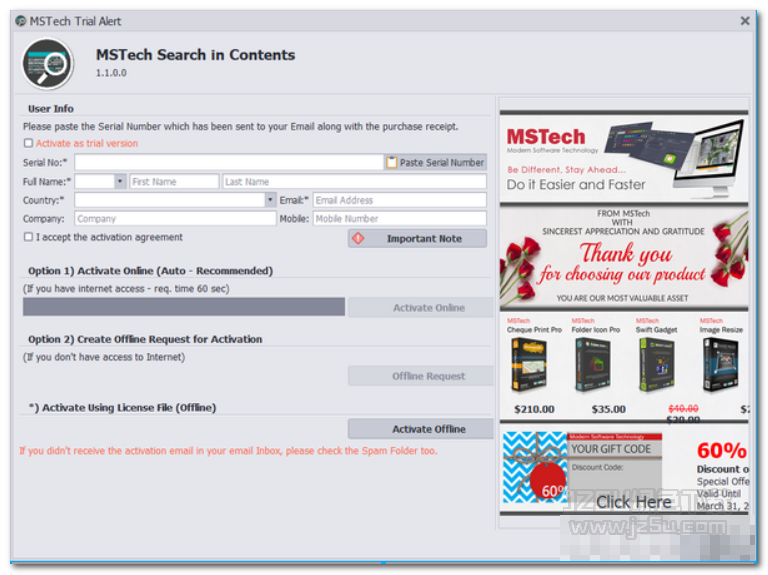Focus the Company input field

tap(175, 219)
